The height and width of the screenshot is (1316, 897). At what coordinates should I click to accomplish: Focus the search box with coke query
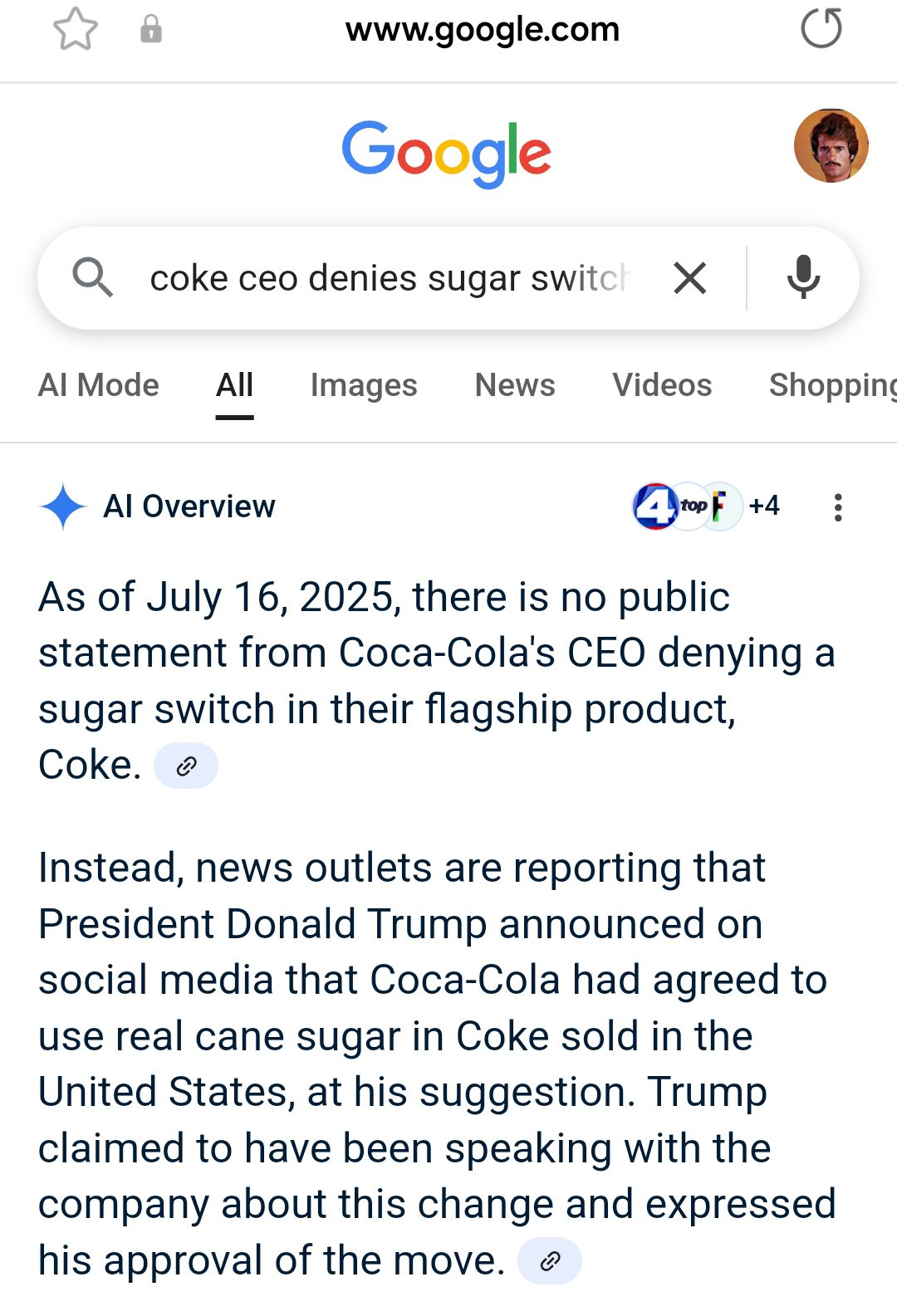pos(390,278)
